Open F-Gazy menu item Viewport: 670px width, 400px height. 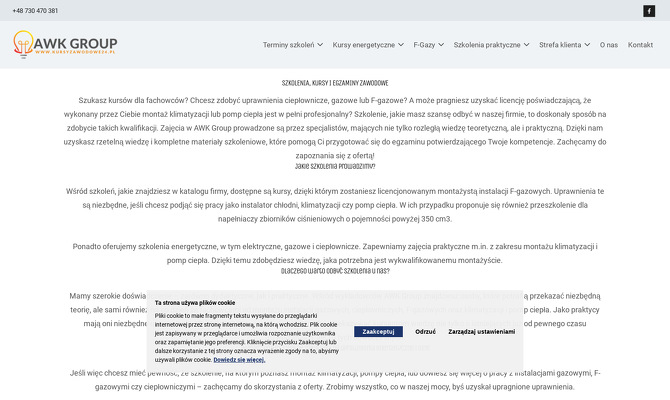pyautogui.click(x=424, y=45)
